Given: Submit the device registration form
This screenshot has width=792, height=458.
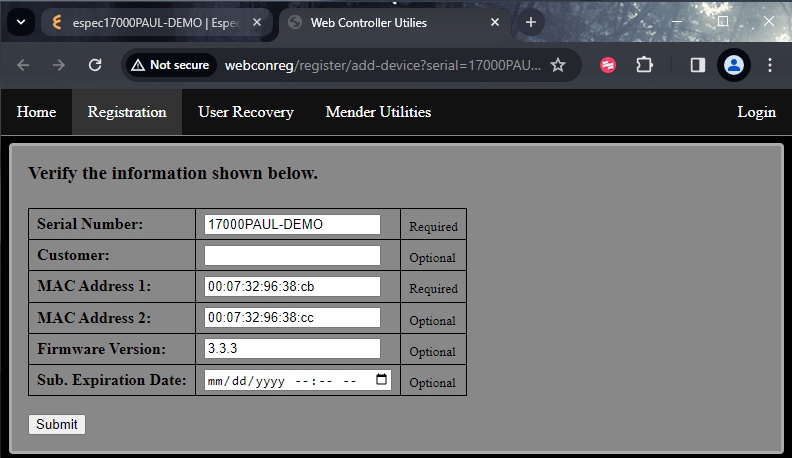Looking at the screenshot, I should [x=57, y=424].
